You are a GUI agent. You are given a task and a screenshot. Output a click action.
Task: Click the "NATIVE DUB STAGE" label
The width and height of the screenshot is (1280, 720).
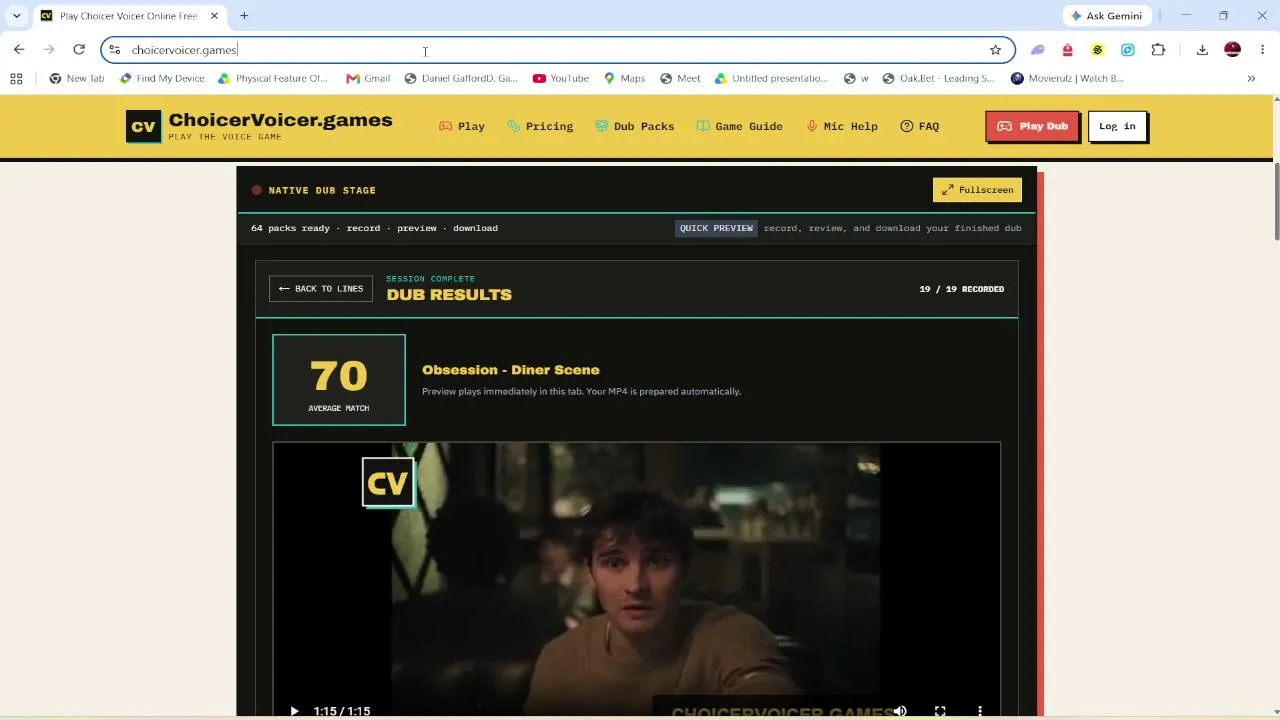coord(322,190)
